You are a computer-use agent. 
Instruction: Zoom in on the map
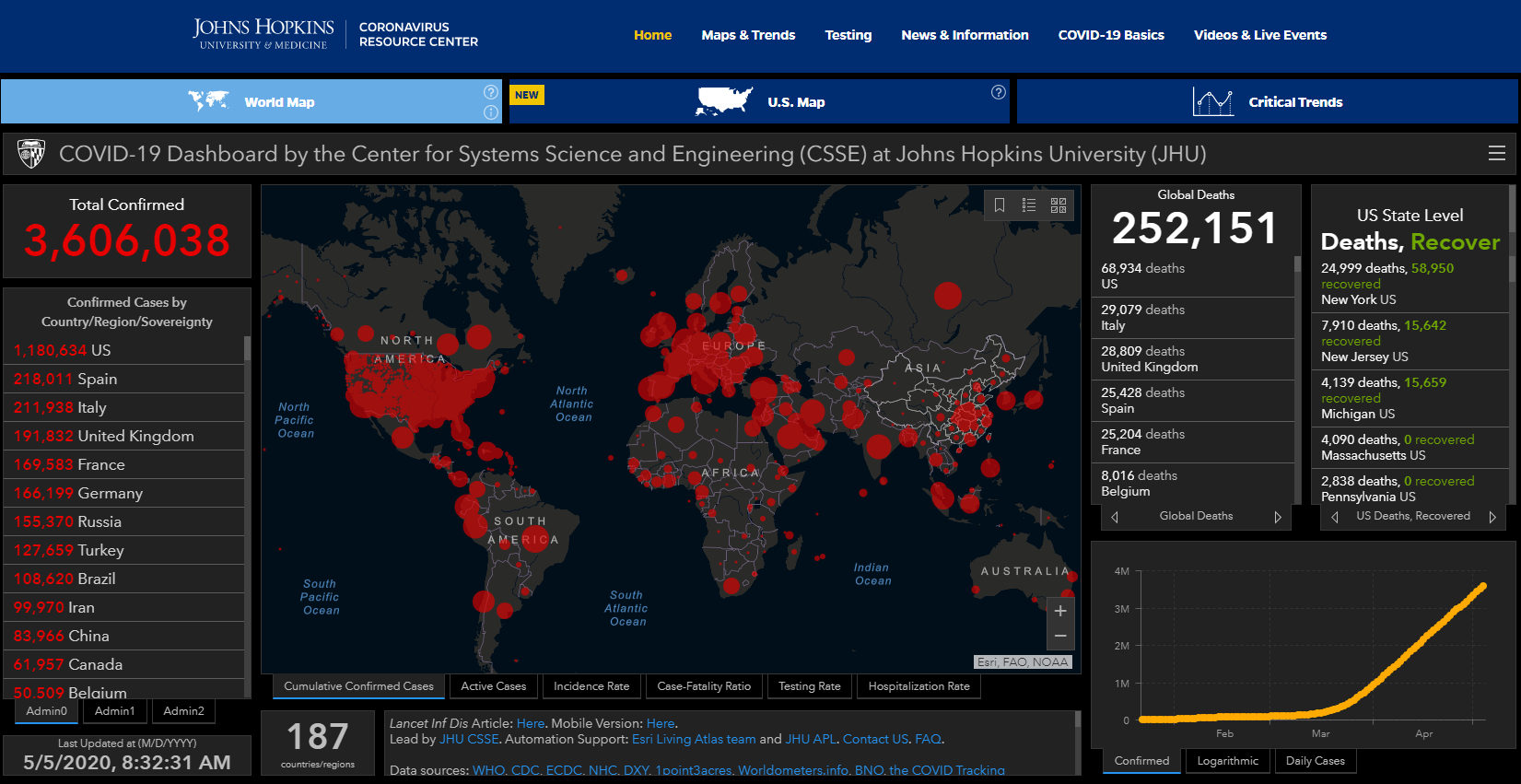(x=1060, y=611)
